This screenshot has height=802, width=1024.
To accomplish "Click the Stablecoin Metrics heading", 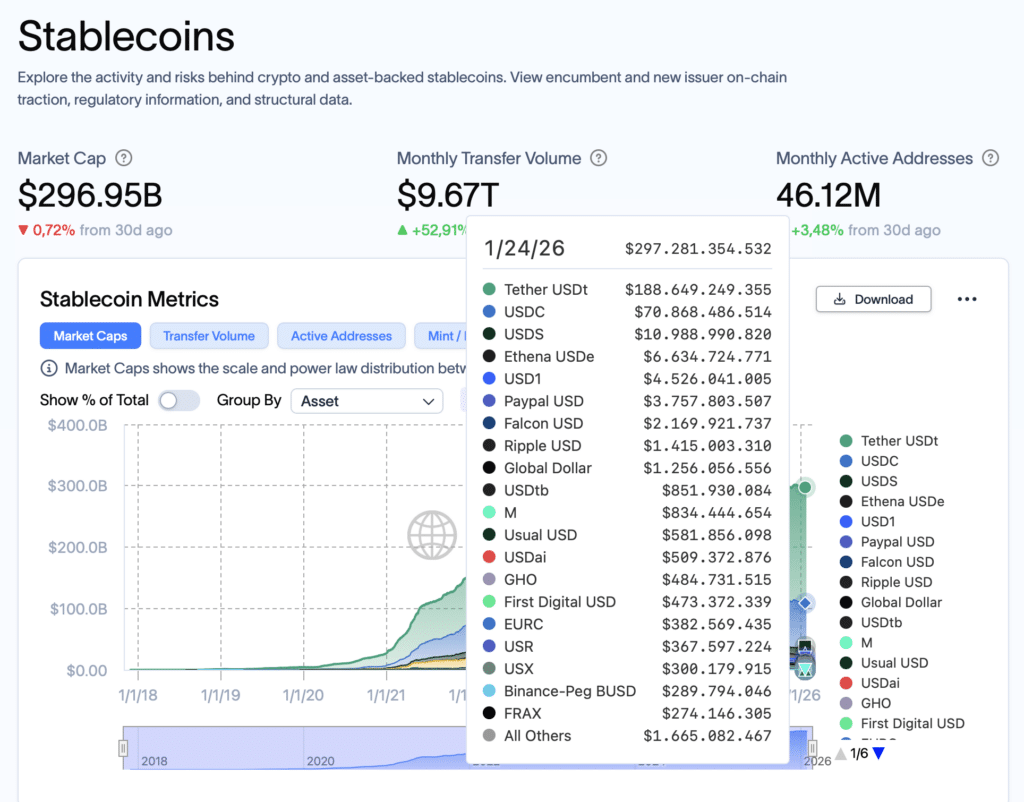I will pos(129,299).
